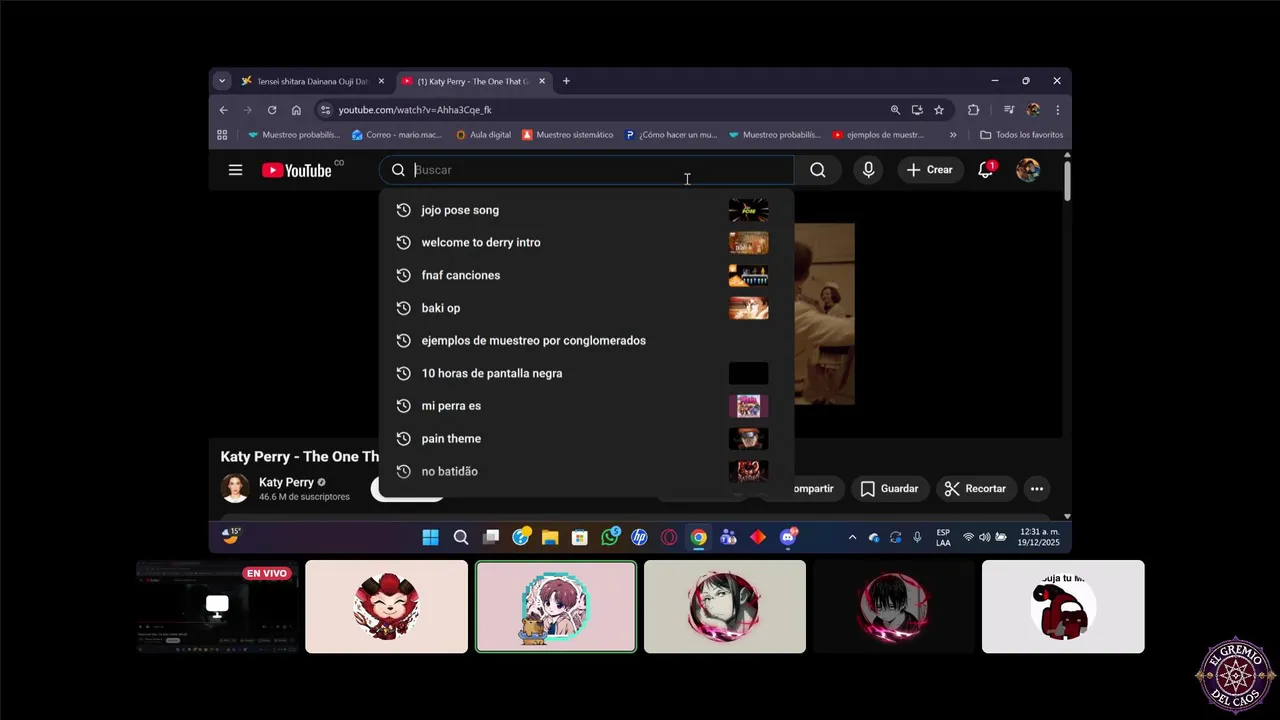Click the thumbnail beside 'welcome to derry intro'
The height and width of the screenshot is (720, 1280).
point(748,243)
